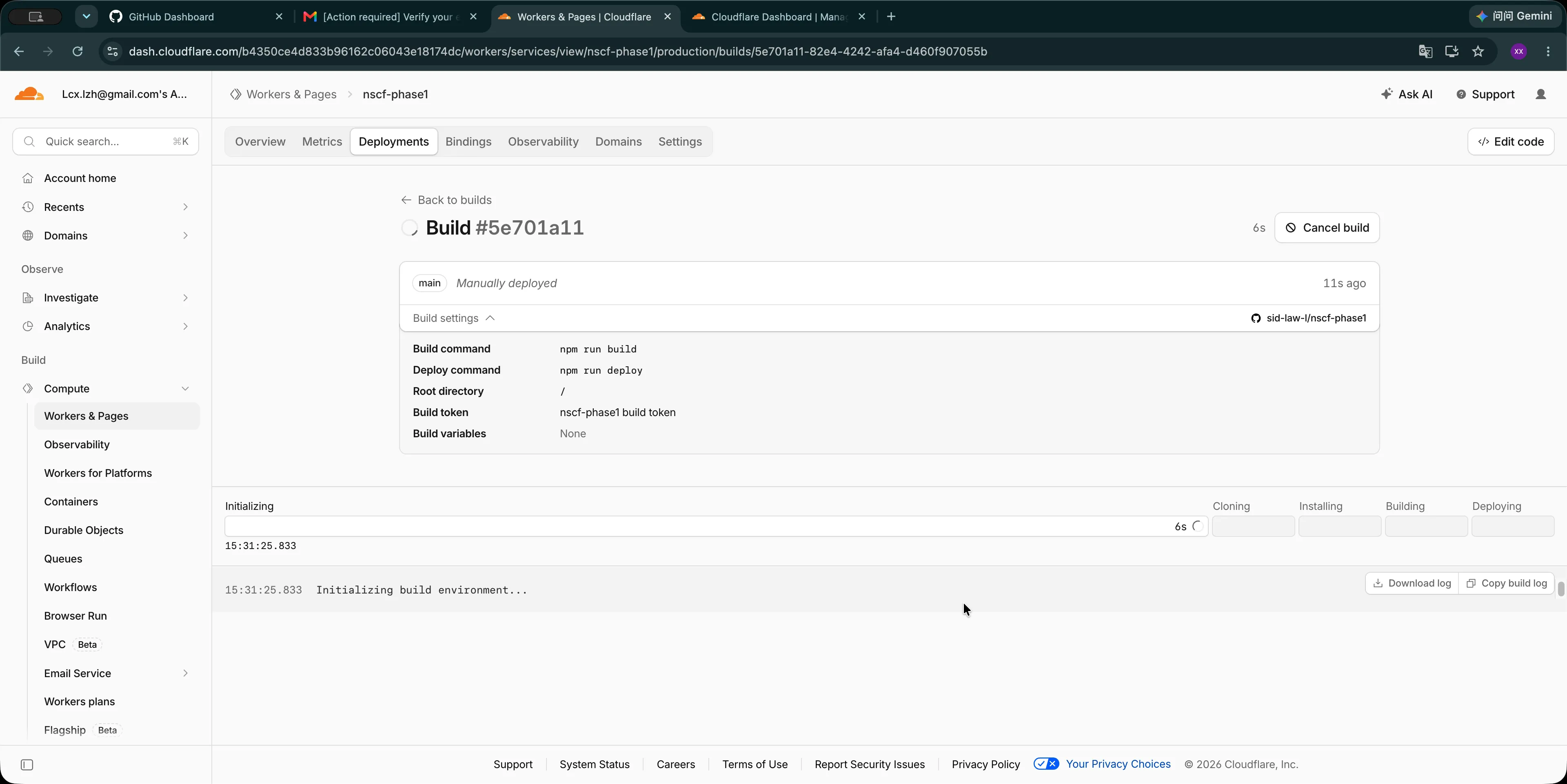Open System Status footer link

coord(594,764)
